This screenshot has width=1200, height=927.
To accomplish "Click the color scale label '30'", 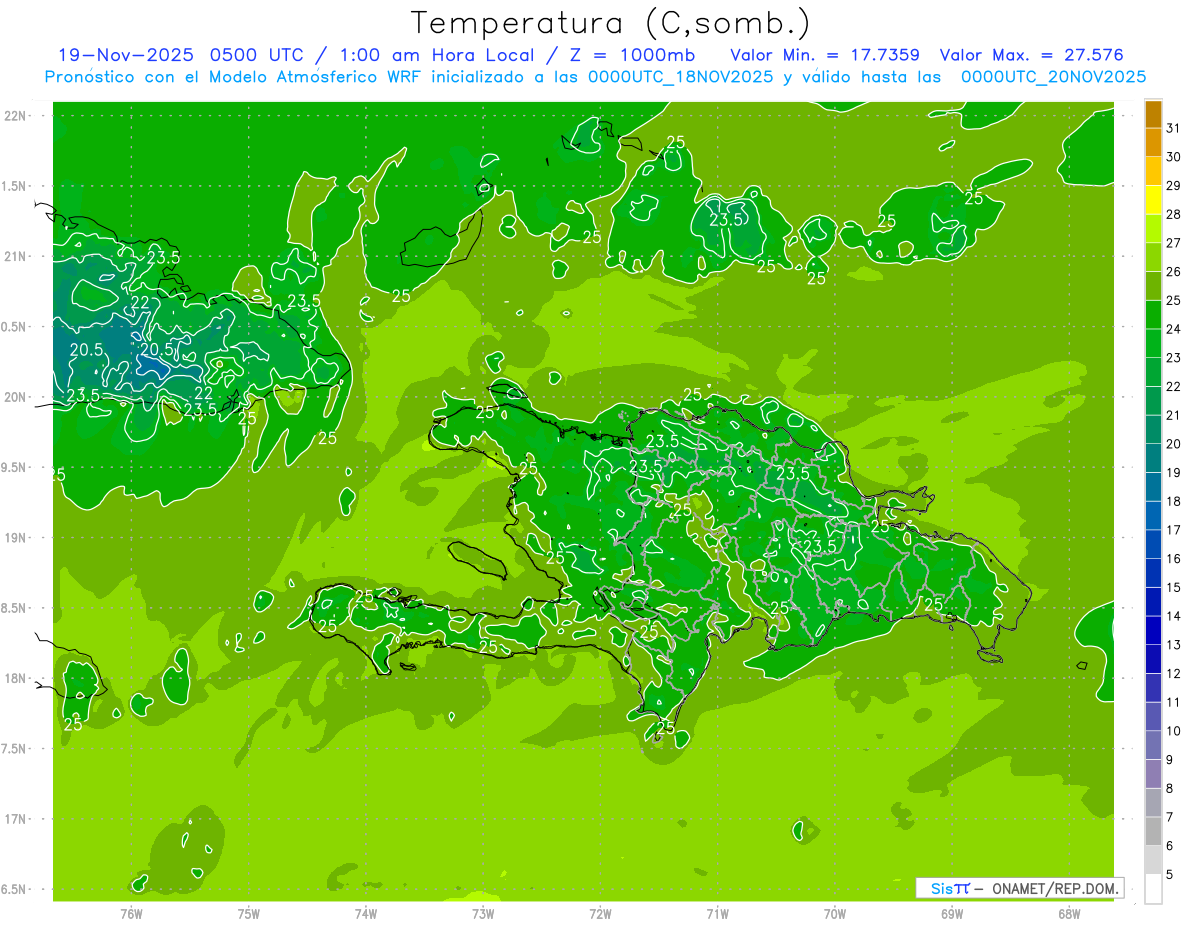I will click(1173, 157).
